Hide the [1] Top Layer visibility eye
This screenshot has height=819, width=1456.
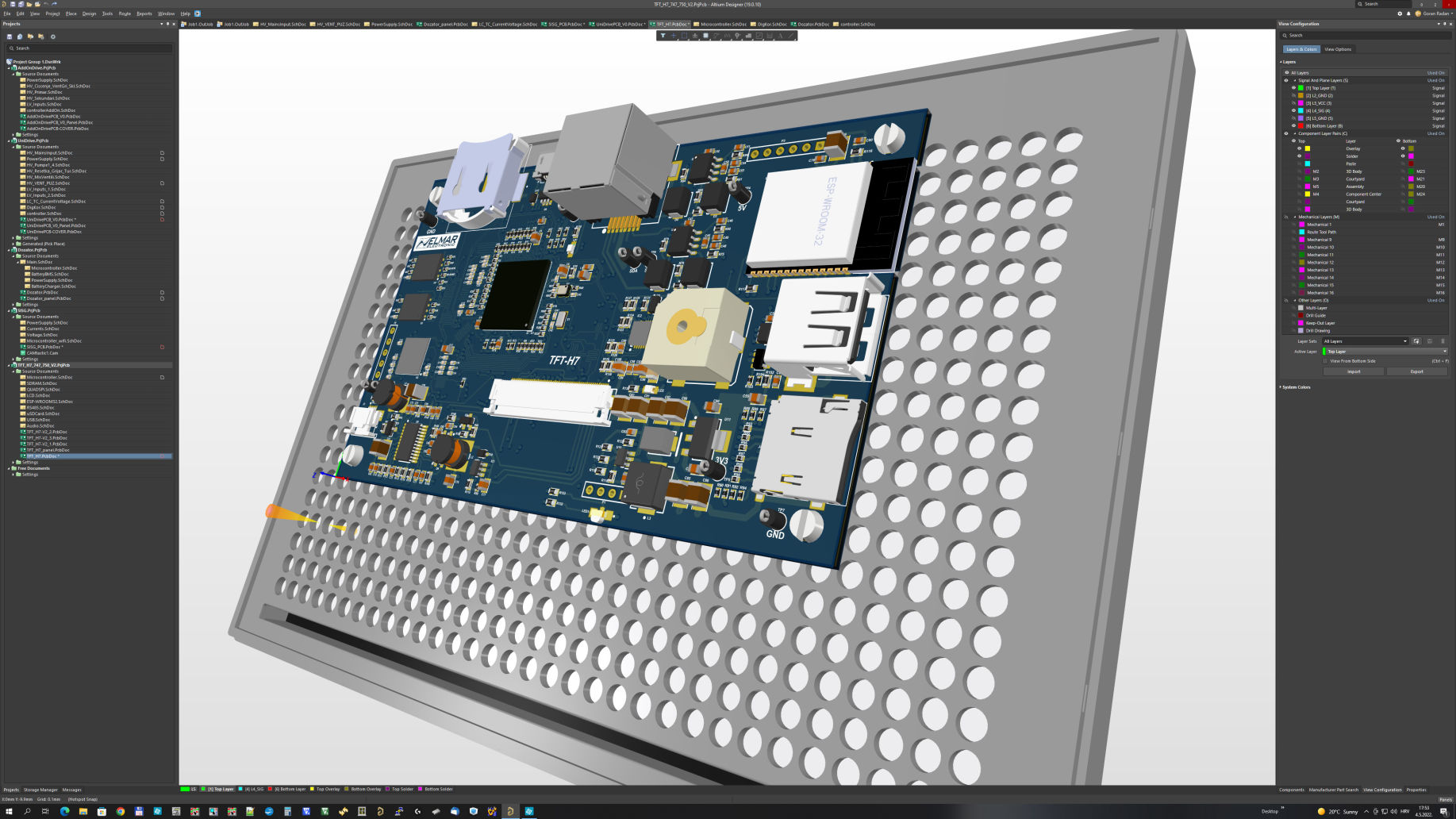[x=1293, y=88]
